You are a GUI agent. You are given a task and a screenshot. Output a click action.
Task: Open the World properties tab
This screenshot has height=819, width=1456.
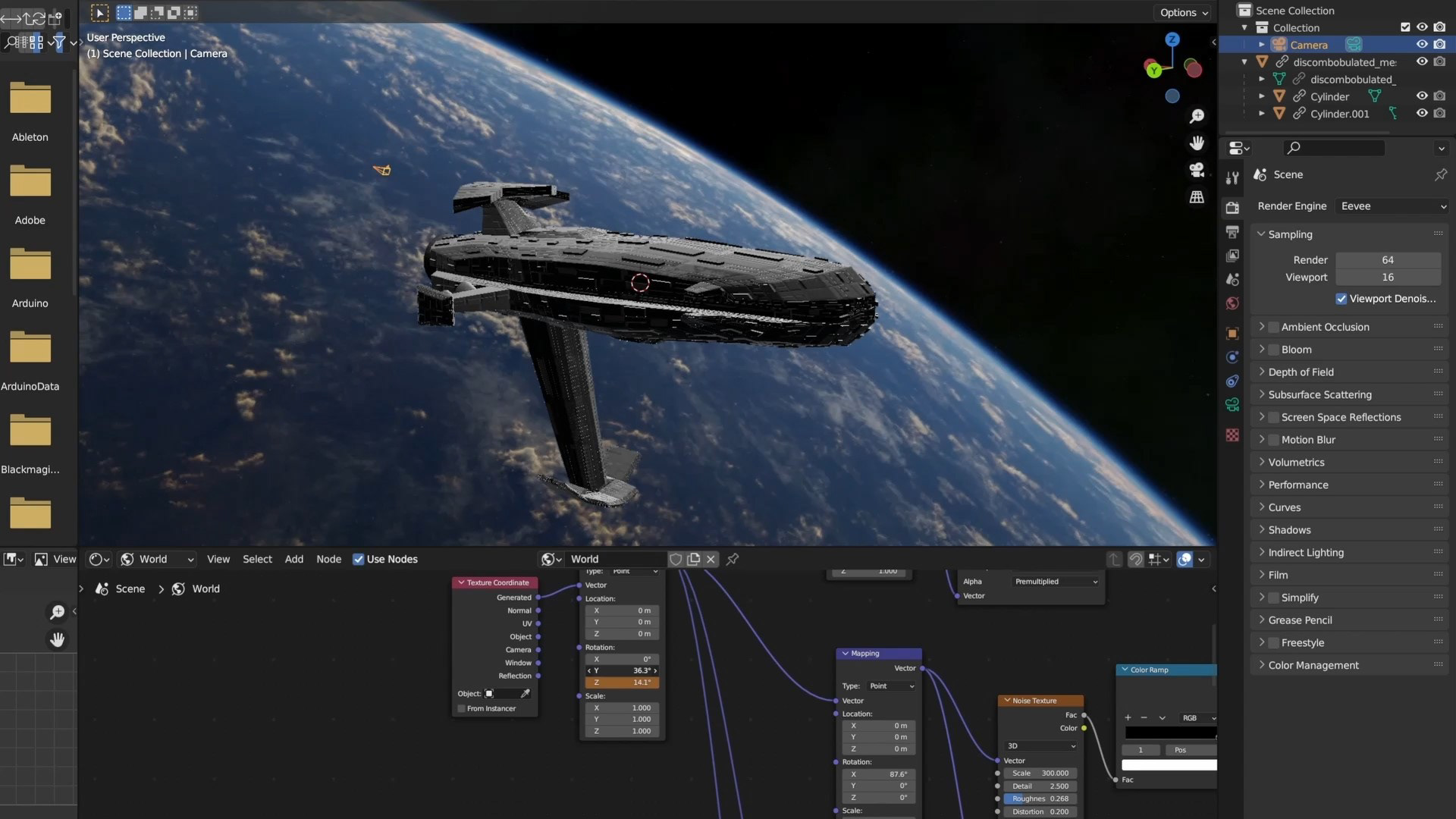pyautogui.click(x=1232, y=303)
